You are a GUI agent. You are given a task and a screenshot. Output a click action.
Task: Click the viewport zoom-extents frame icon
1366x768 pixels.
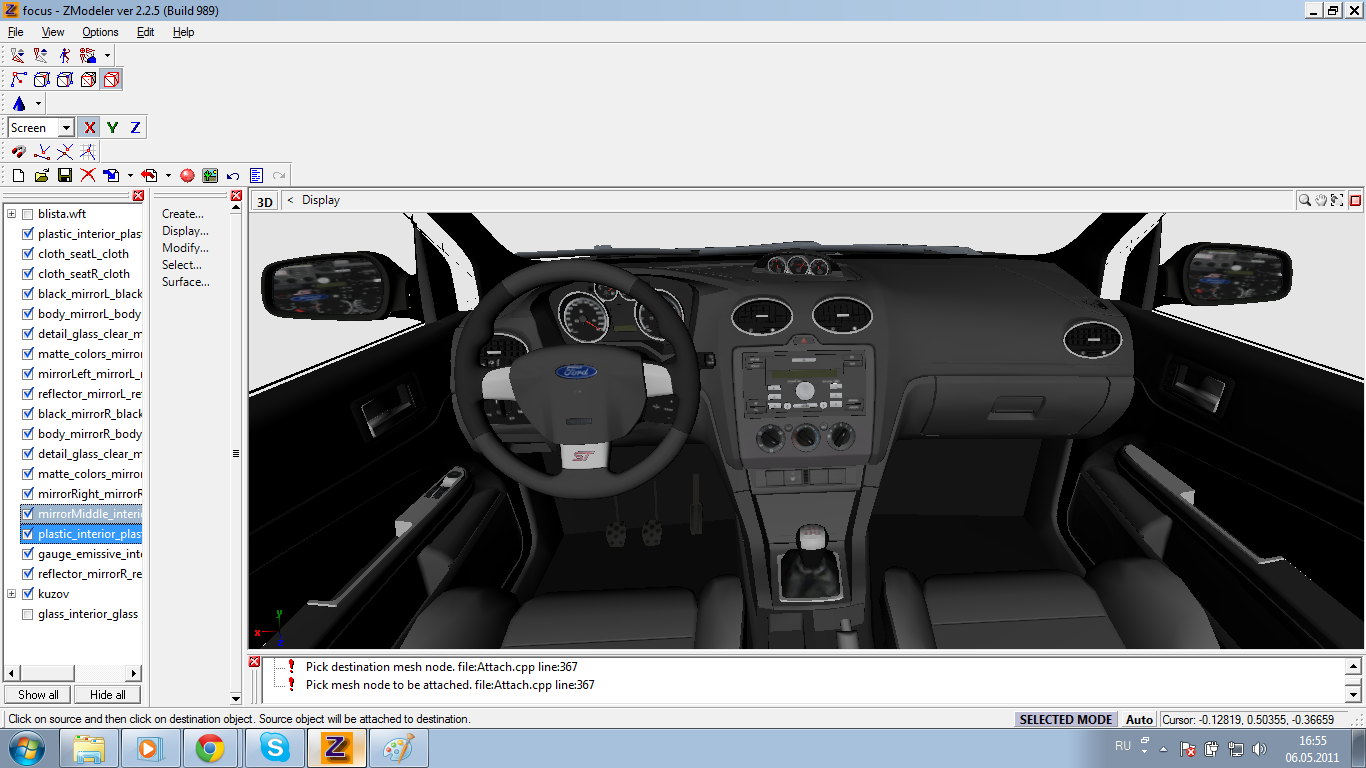(1337, 200)
